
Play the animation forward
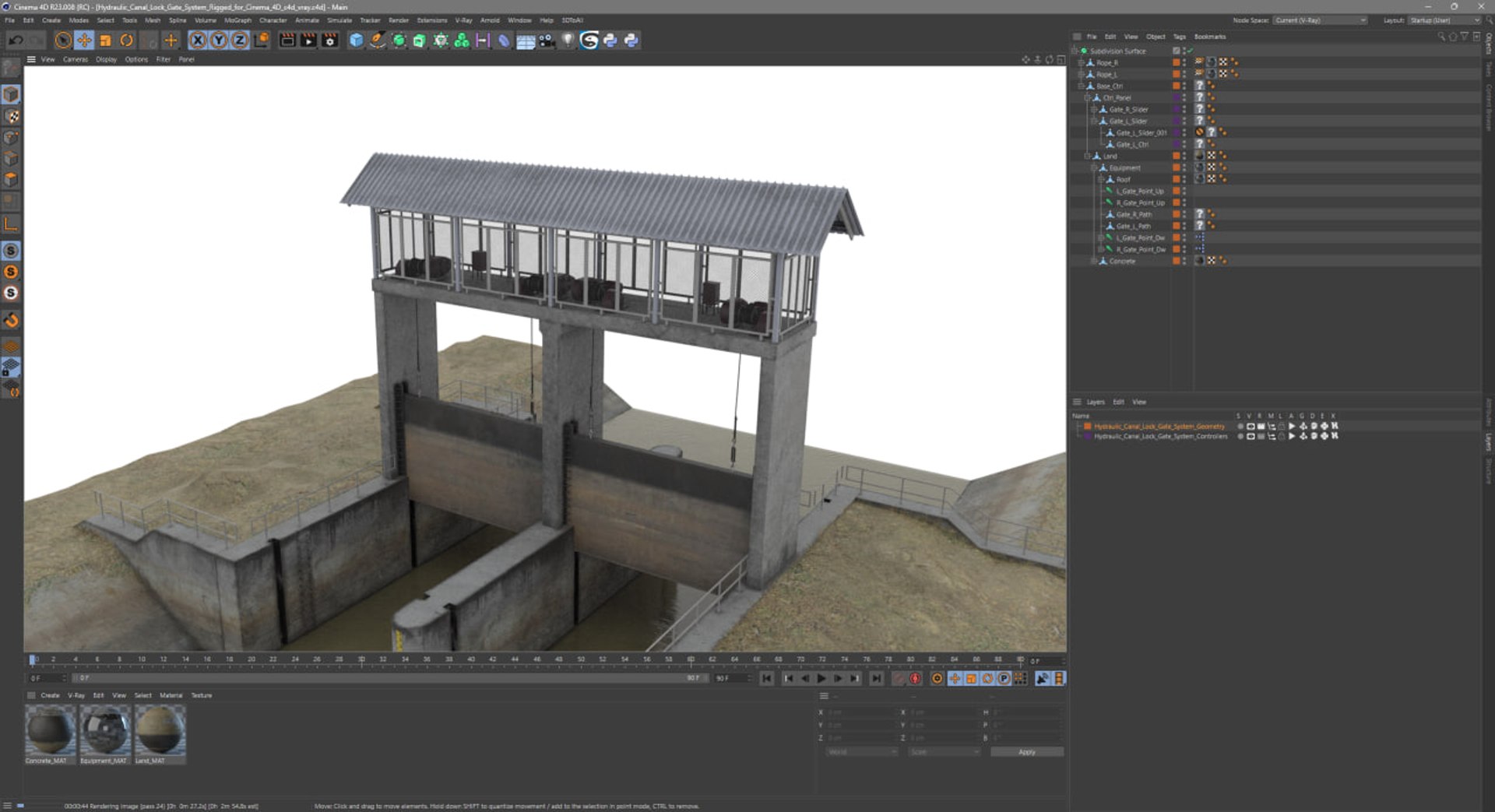[821, 679]
